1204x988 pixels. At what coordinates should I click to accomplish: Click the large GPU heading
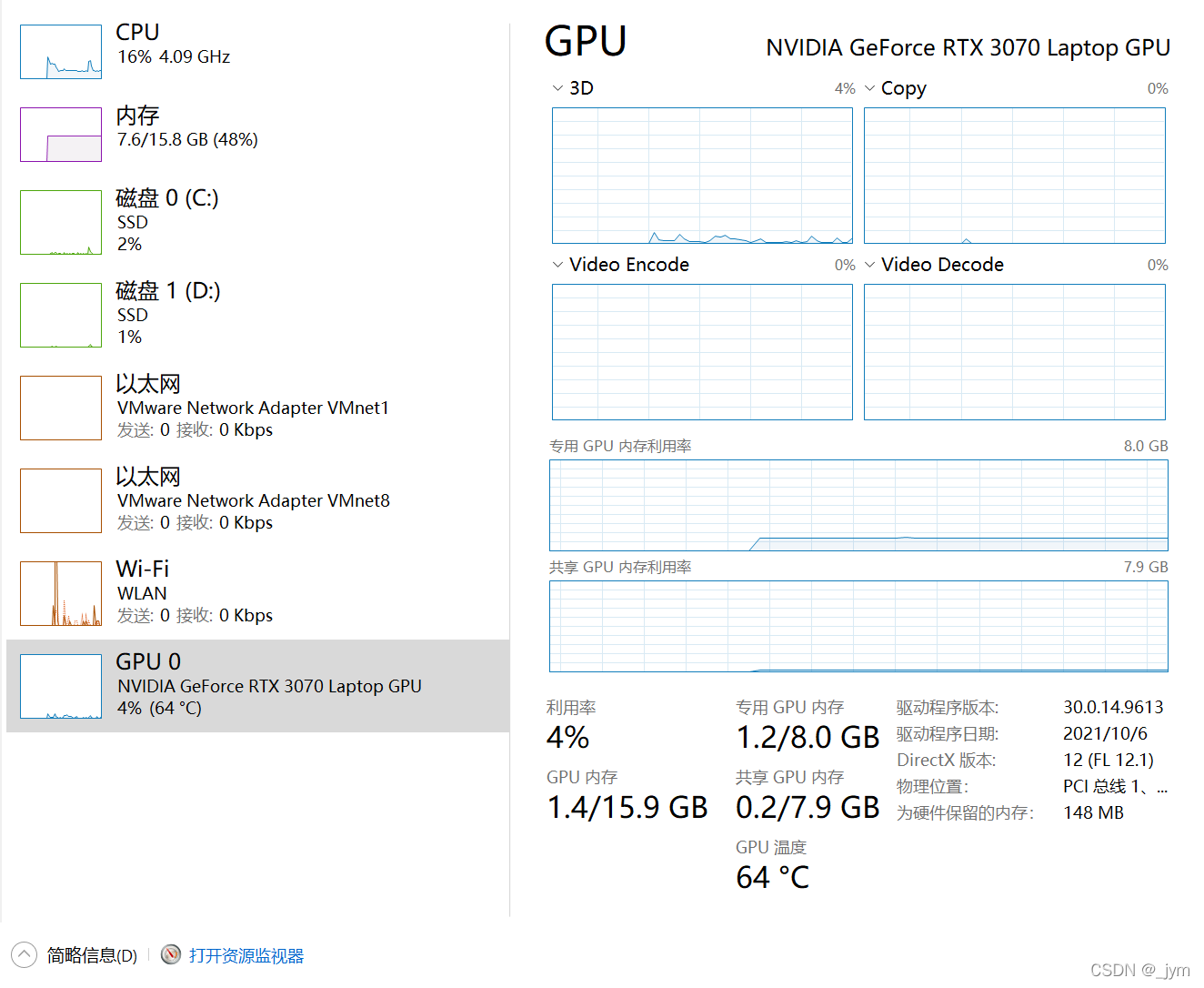coord(586,41)
